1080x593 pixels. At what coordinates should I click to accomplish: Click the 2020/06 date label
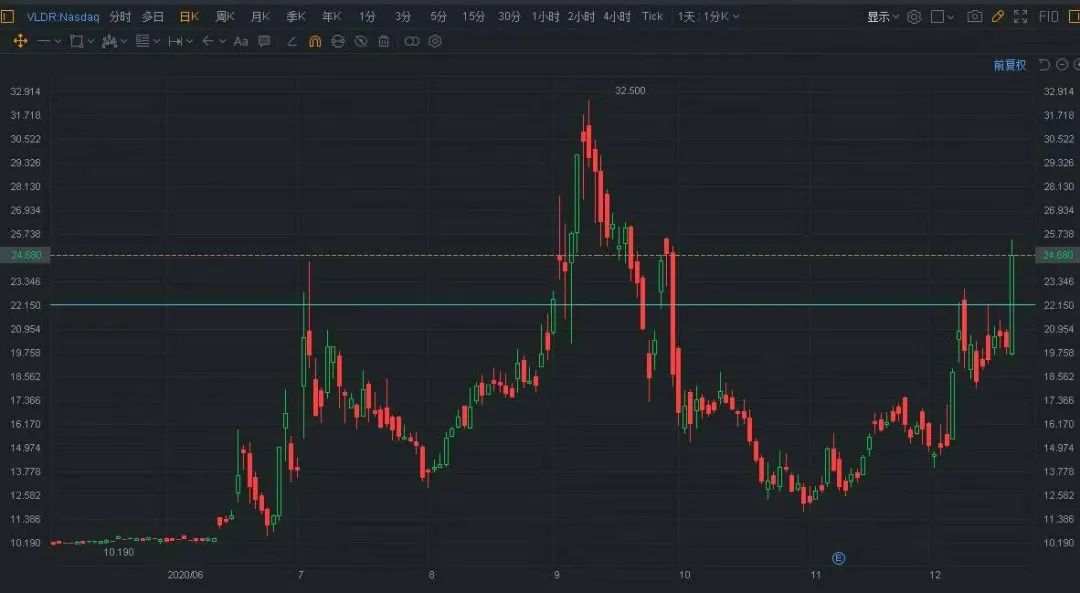point(185,574)
